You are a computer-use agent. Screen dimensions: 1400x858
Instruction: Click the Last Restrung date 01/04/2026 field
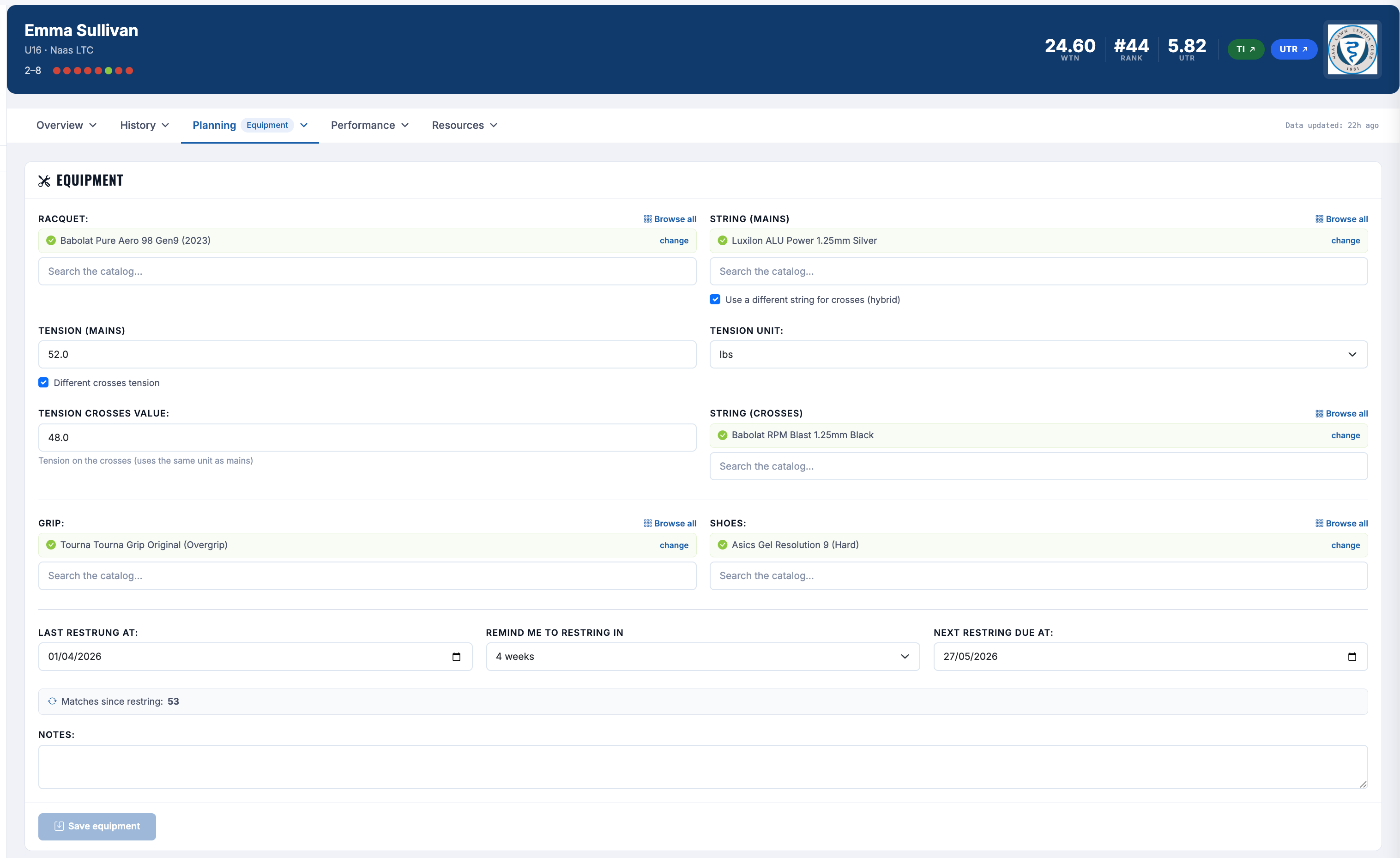tap(255, 657)
